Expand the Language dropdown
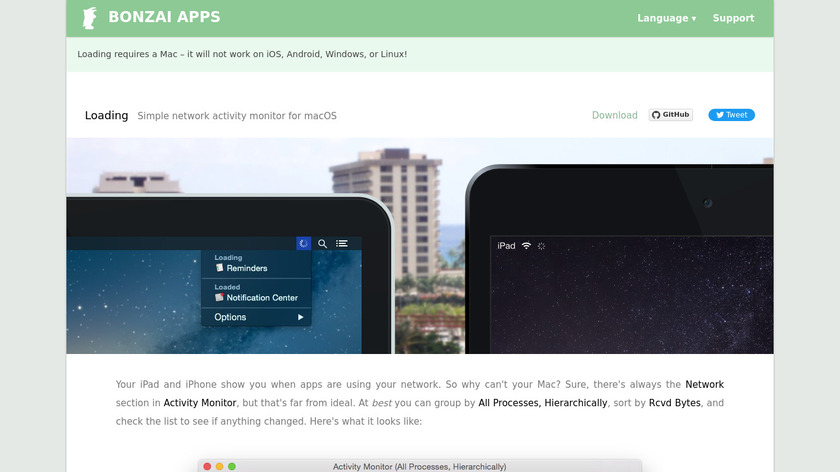This screenshot has height=472, width=840. point(666,18)
